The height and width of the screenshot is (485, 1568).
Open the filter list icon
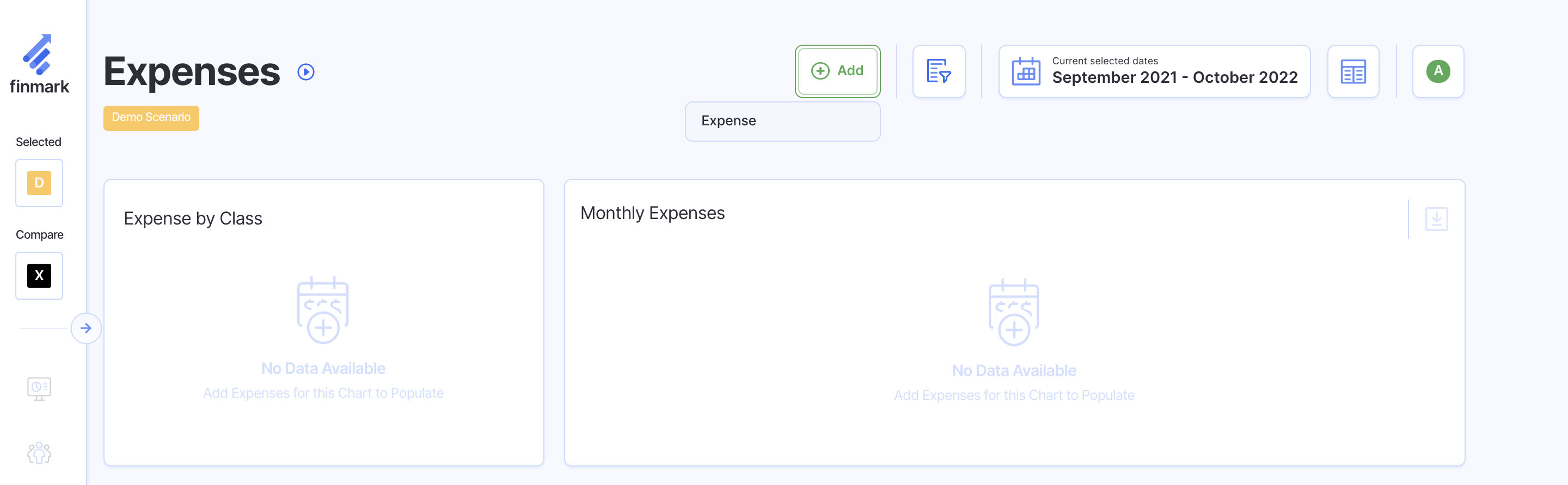(938, 71)
